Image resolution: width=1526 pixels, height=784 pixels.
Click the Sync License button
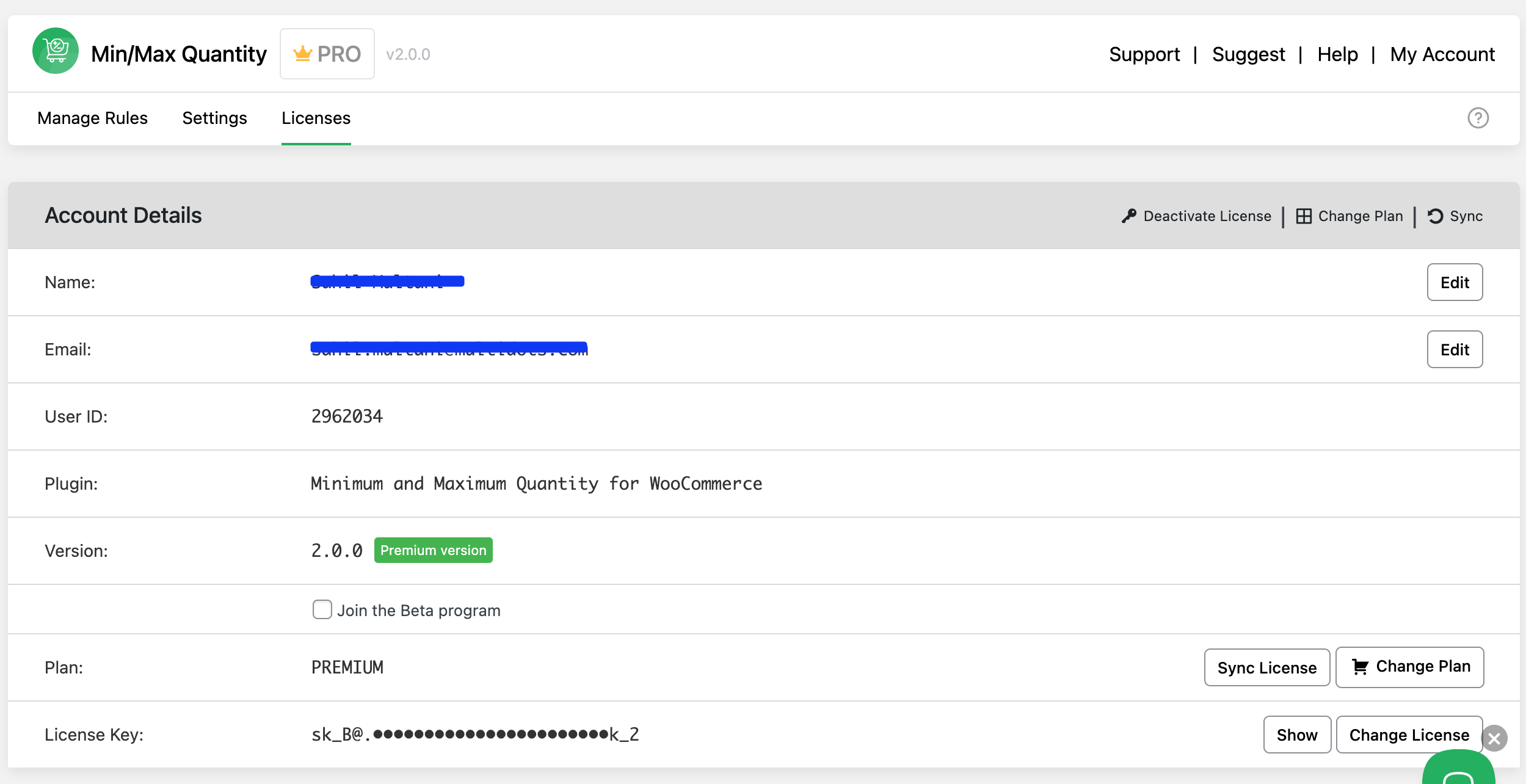pyautogui.click(x=1266, y=665)
